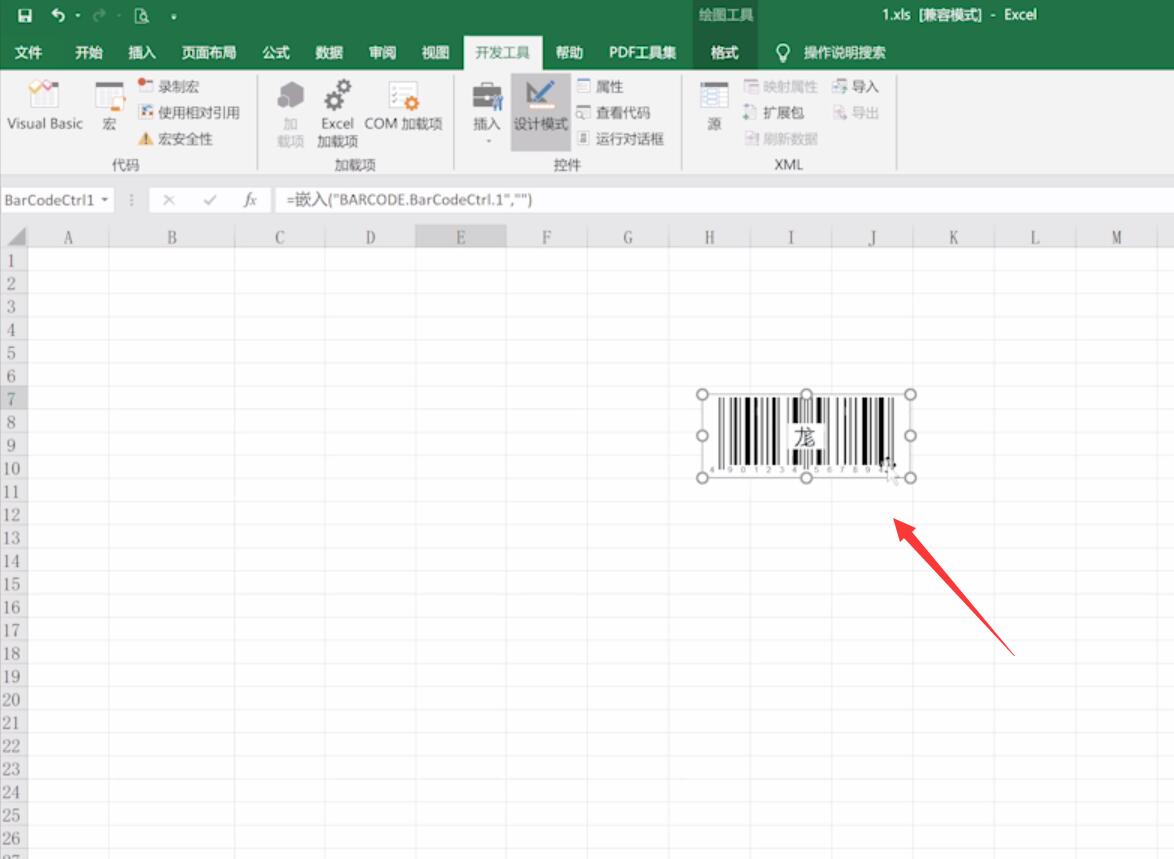Click the 龙 label on the barcode
Screen dimensions: 1174x859
pyautogui.click(x=805, y=437)
